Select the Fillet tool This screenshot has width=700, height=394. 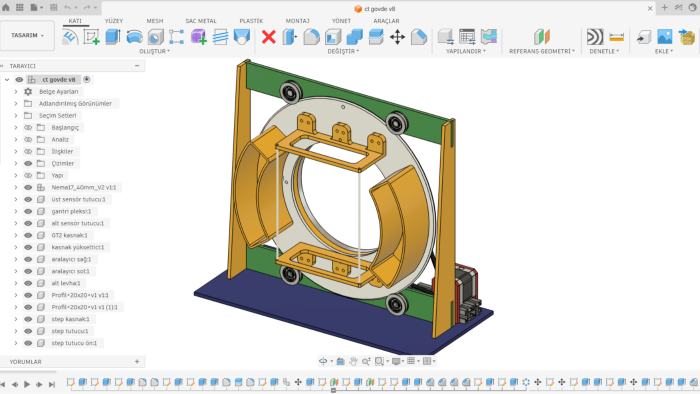tap(311, 37)
